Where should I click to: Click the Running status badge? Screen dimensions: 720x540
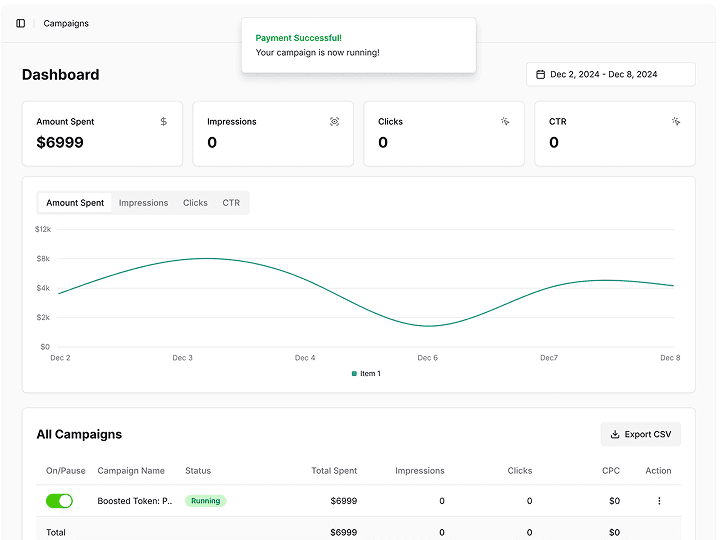pyautogui.click(x=206, y=501)
